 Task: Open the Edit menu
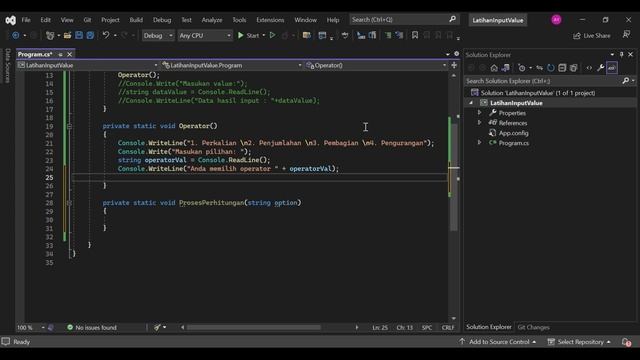pyautogui.click(x=45, y=20)
